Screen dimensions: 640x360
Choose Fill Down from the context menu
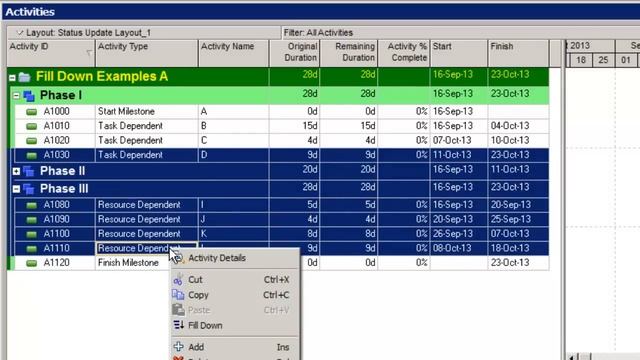click(235, 326)
